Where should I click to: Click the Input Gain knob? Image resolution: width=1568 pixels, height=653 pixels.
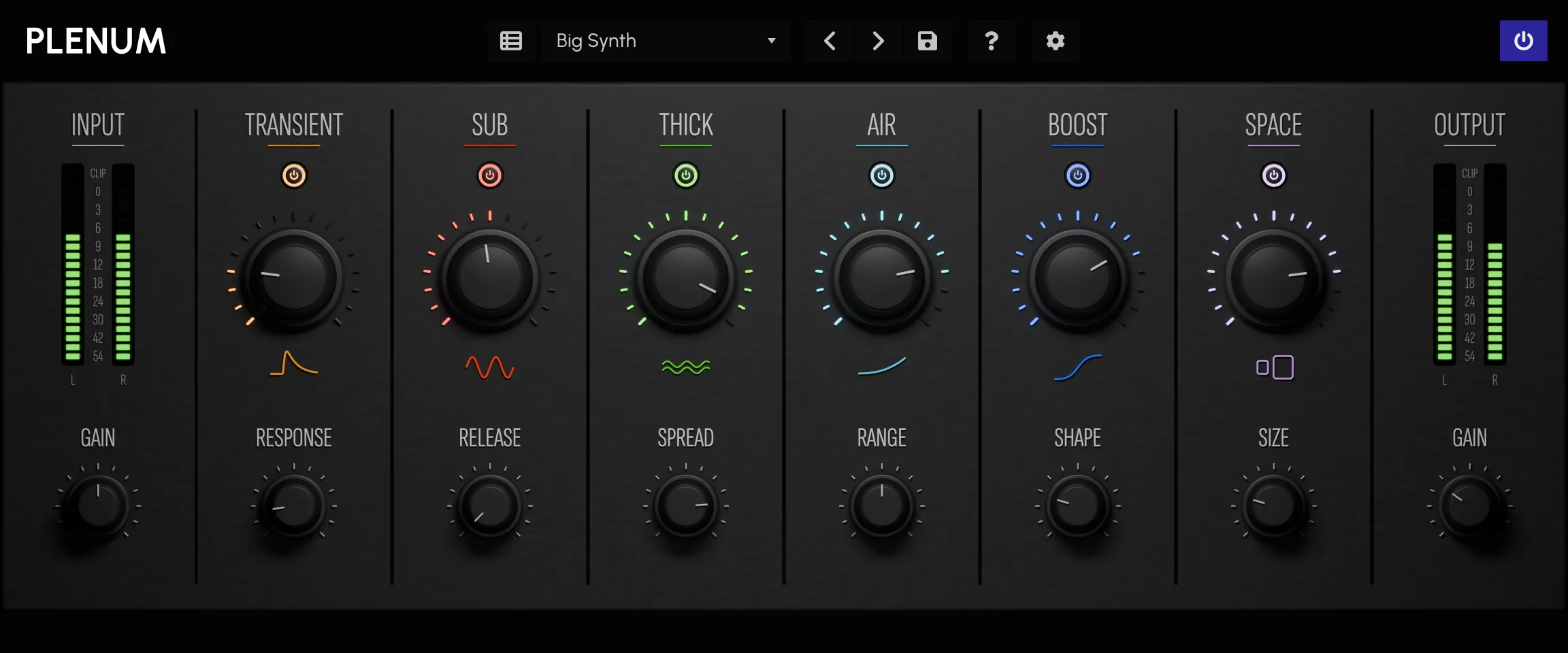click(98, 506)
